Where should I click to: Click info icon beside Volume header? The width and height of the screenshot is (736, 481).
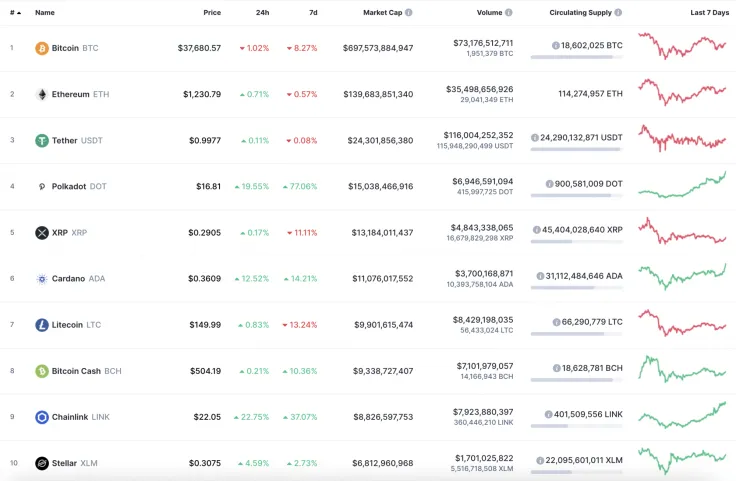coord(509,13)
